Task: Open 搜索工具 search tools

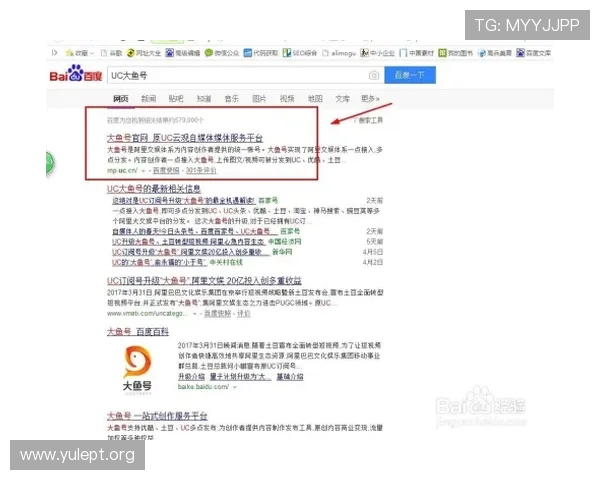Action: (368, 120)
